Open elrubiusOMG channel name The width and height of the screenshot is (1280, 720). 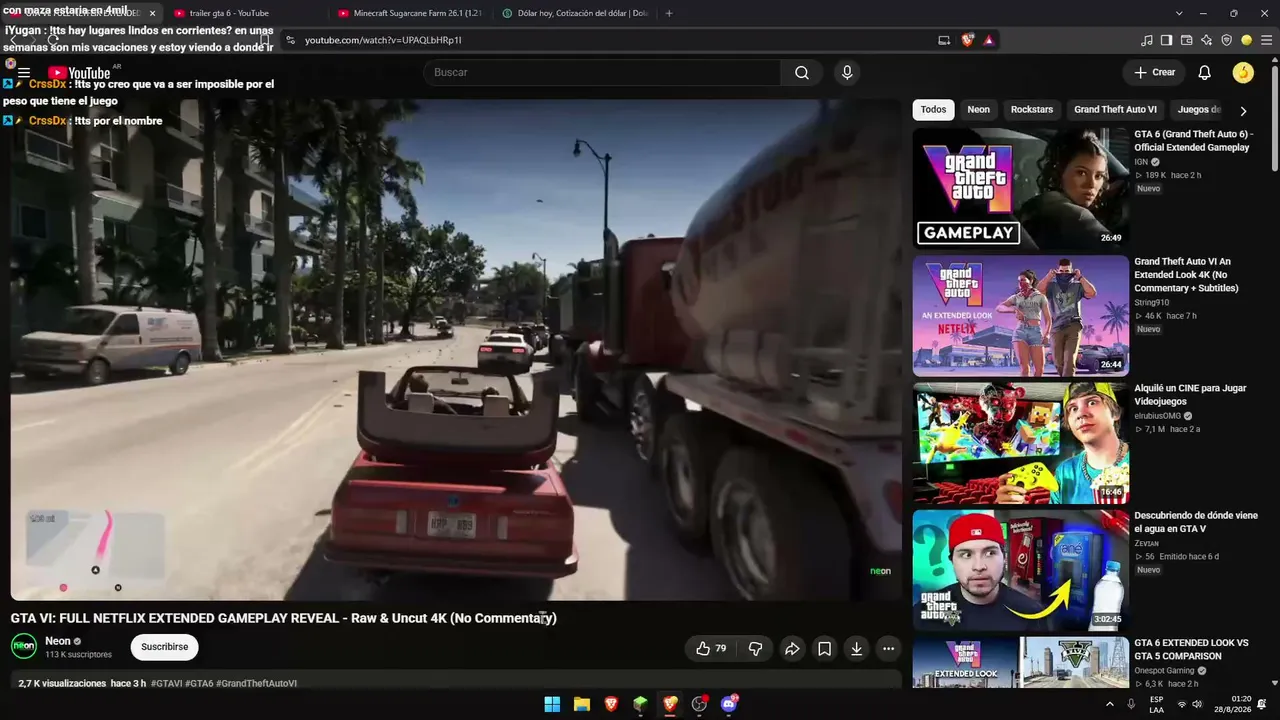[1157, 416]
